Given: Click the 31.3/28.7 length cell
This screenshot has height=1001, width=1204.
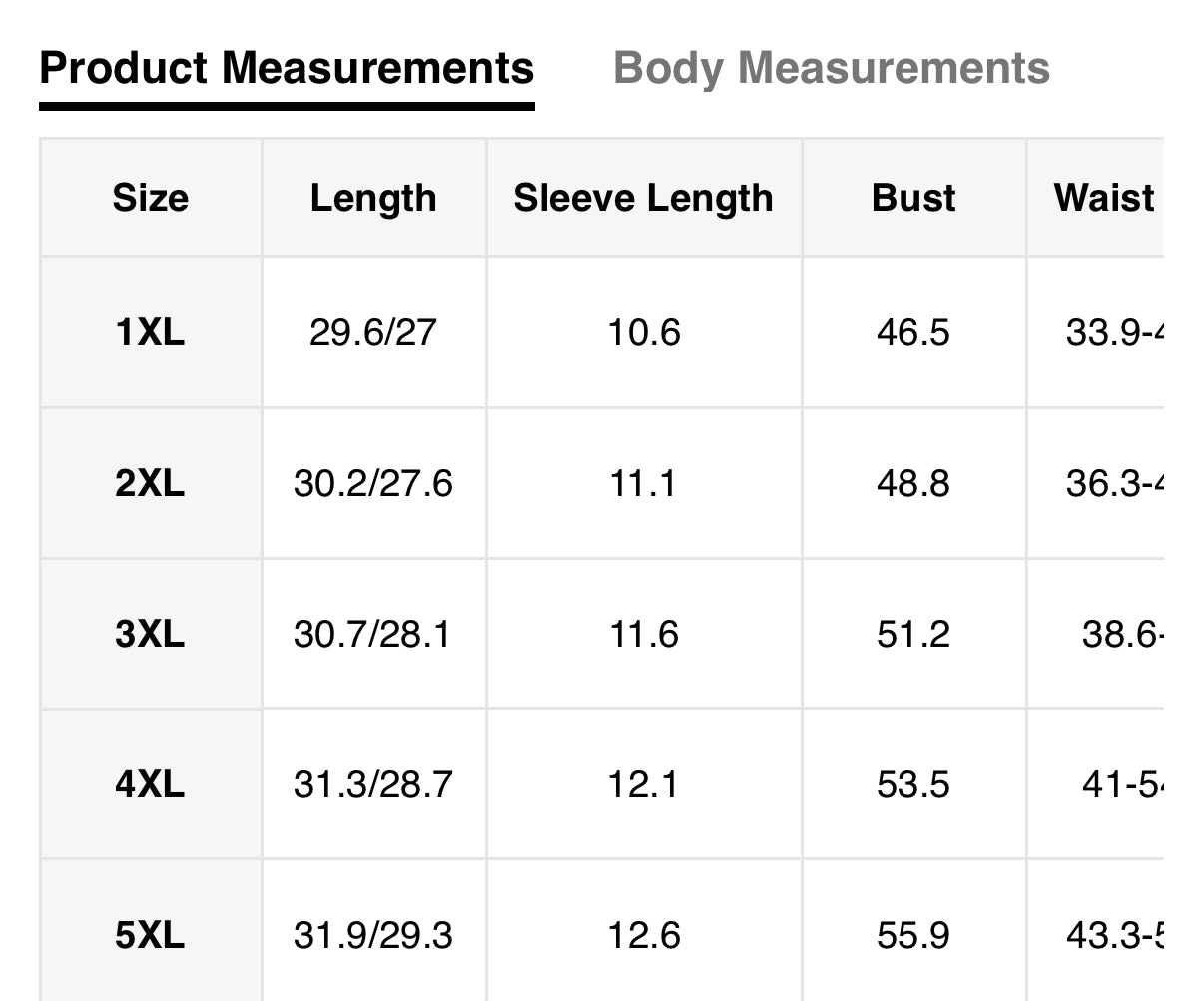Looking at the screenshot, I should pyautogui.click(x=372, y=784).
